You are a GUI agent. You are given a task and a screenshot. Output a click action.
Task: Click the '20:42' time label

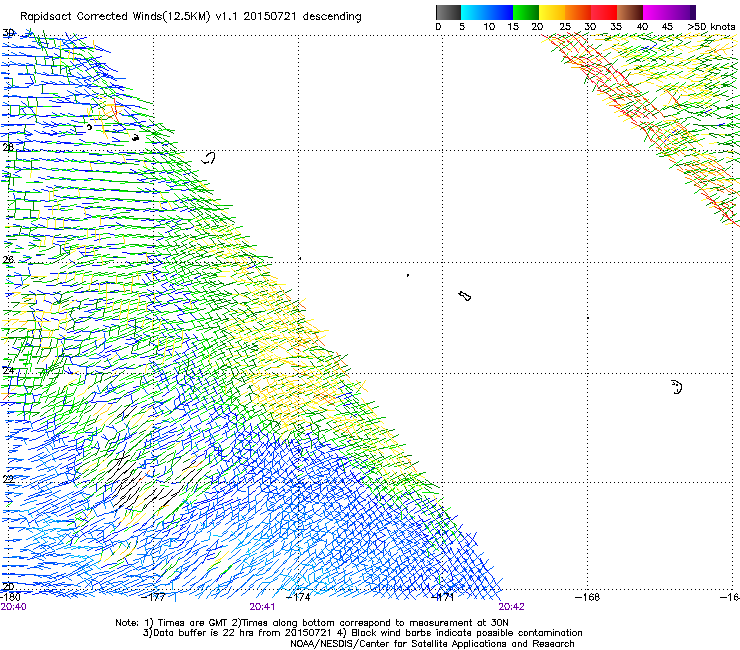[512, 607]
